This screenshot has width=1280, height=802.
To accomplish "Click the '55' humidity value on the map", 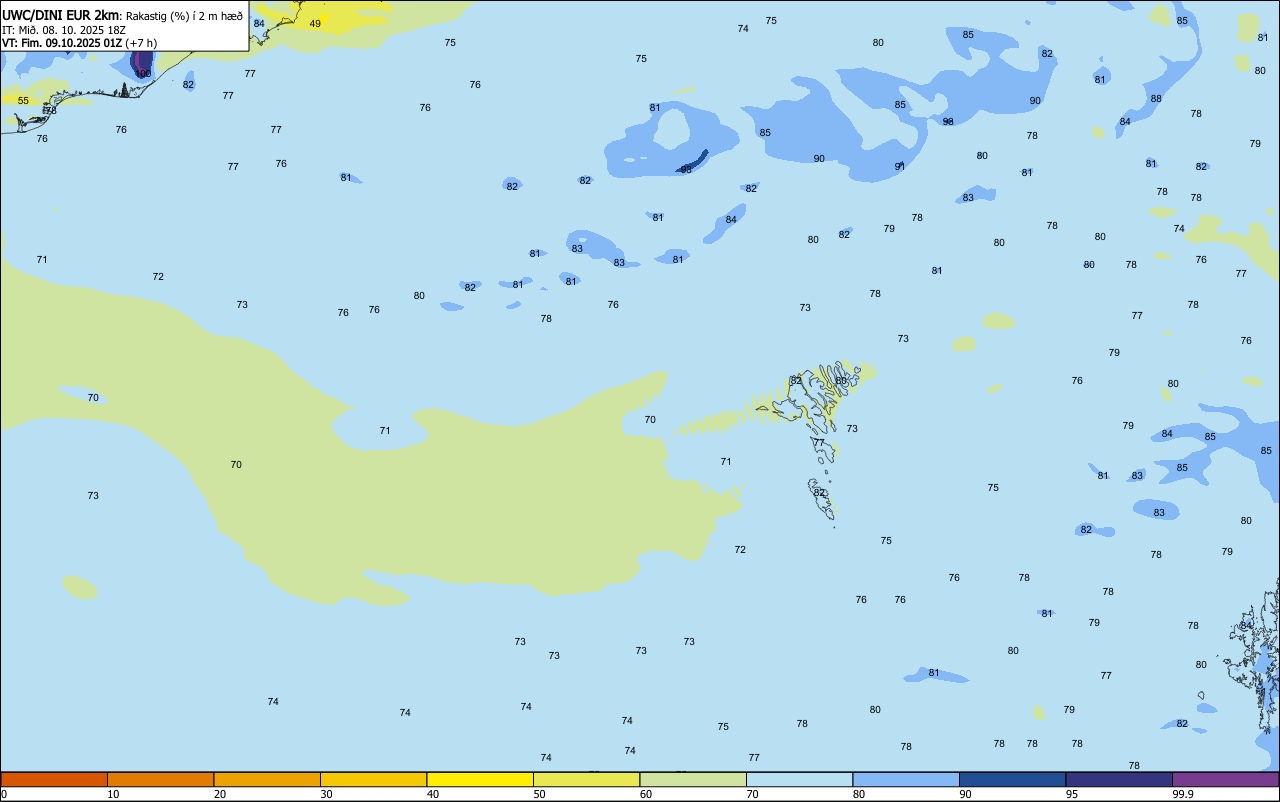I will coord(23,101).
